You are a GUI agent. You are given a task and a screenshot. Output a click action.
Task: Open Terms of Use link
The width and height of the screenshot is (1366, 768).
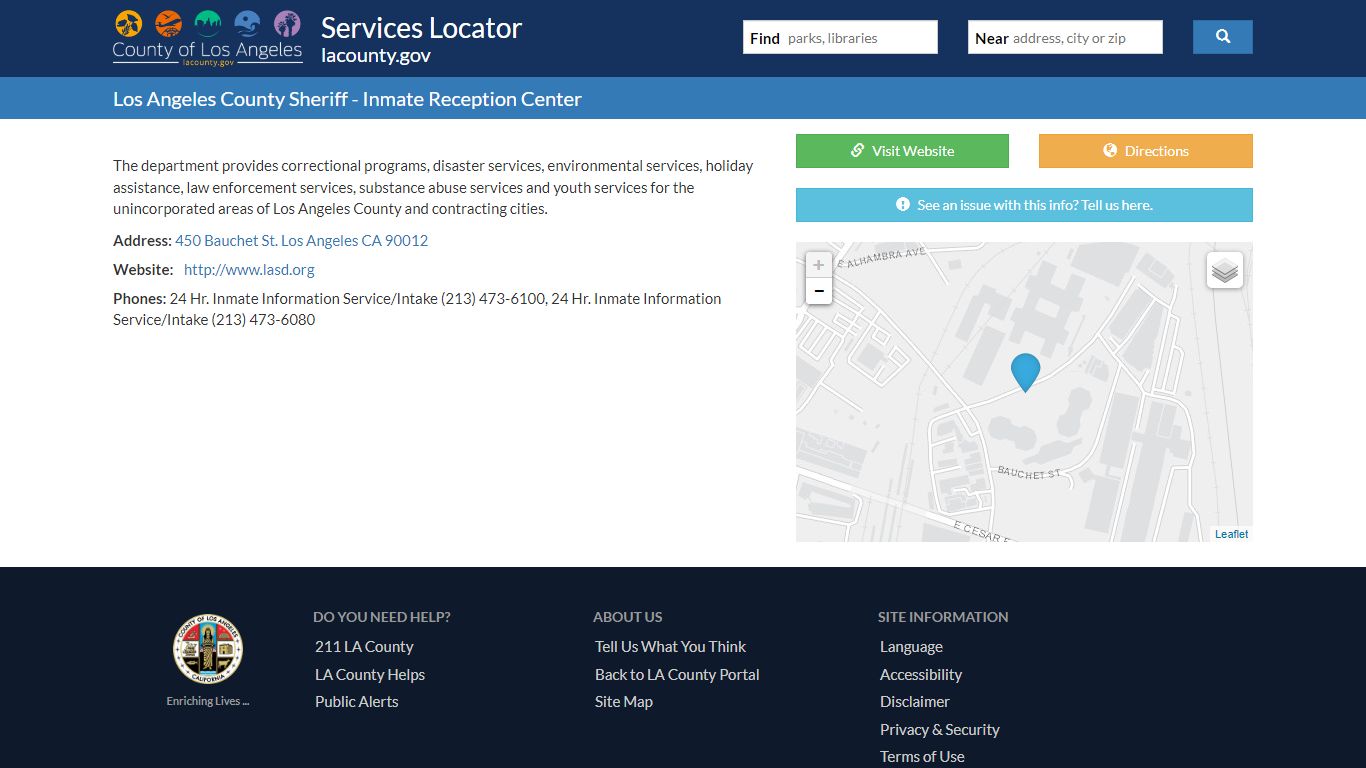point(922,757)
